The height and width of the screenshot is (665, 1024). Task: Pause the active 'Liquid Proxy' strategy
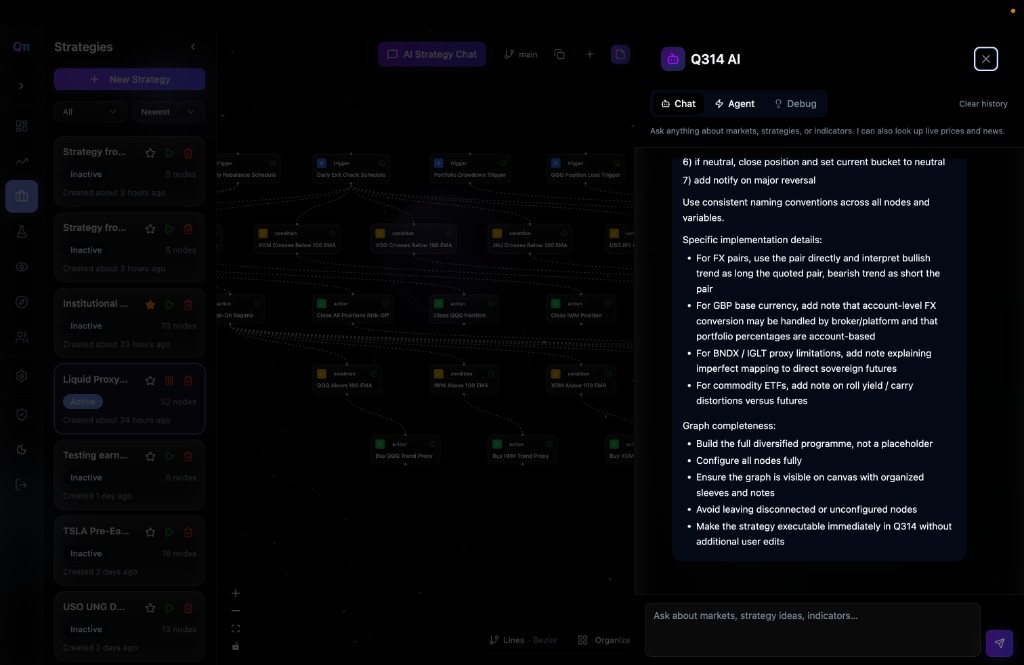tap(169, 380)
